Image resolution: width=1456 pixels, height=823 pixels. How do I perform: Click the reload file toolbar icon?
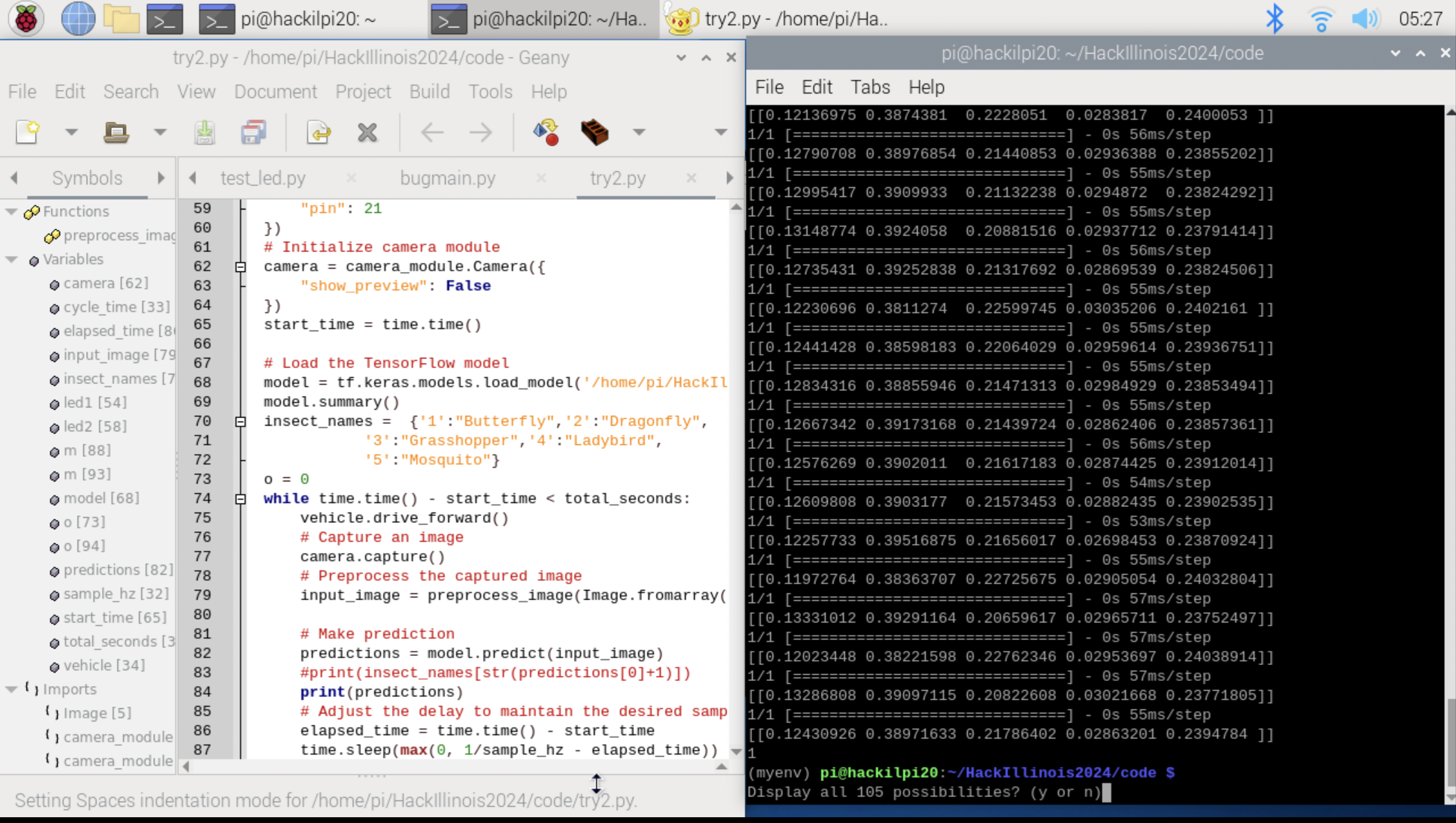pos(319,132)
